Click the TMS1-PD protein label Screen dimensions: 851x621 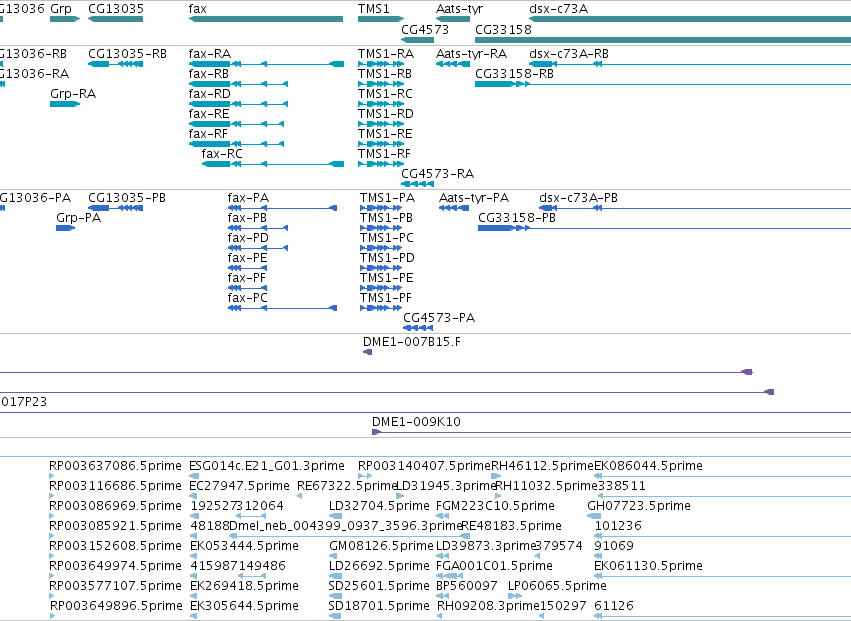(x=388, y=258)
